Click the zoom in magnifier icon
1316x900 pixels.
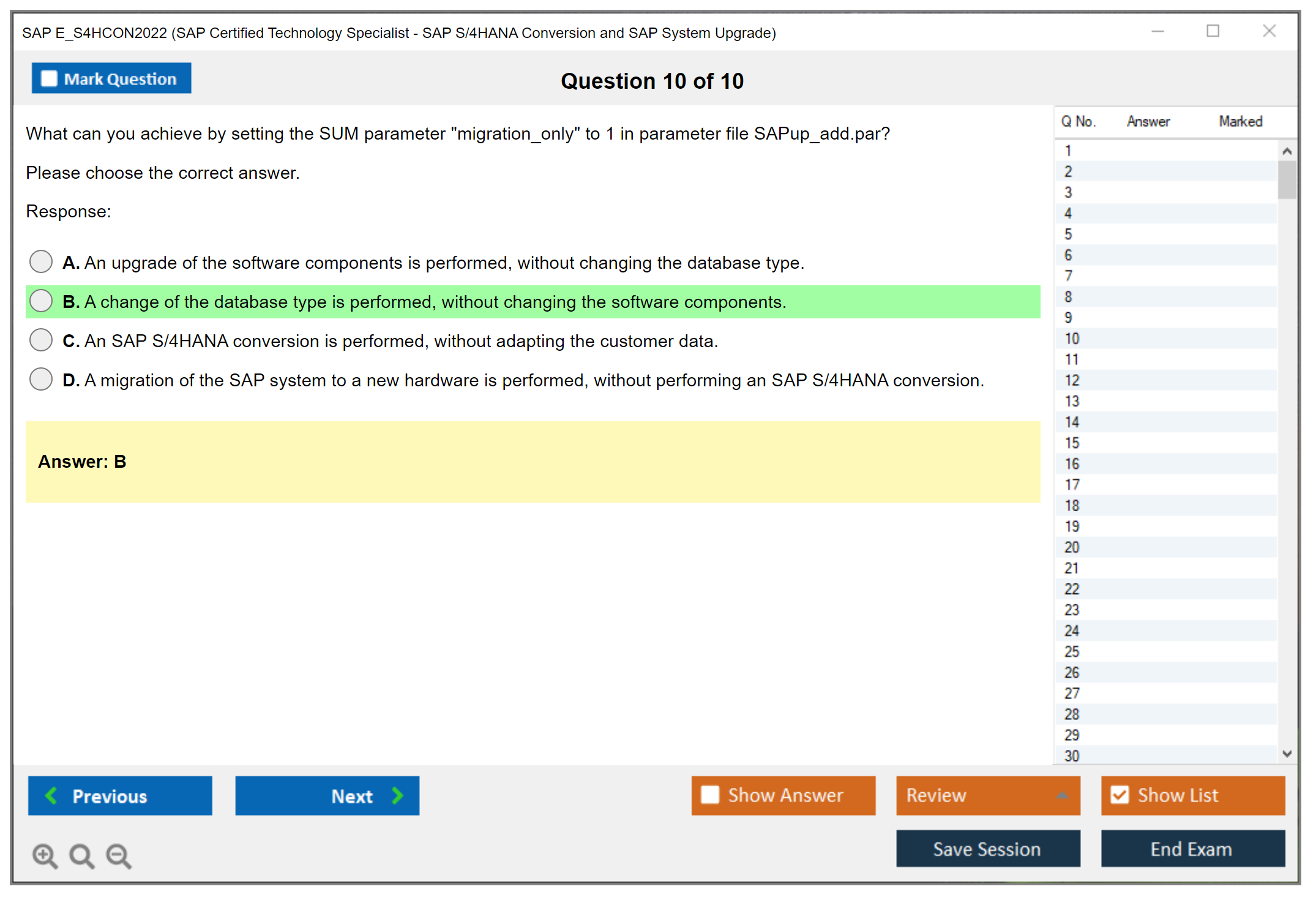click(45, 855)
